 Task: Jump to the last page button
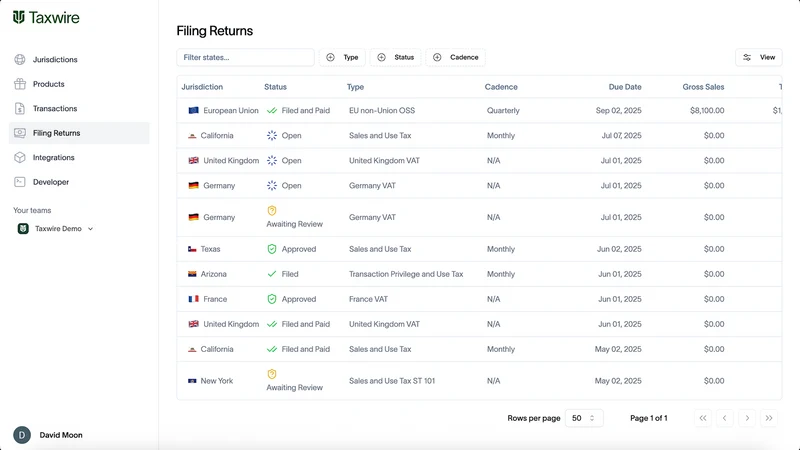point(769,418)
